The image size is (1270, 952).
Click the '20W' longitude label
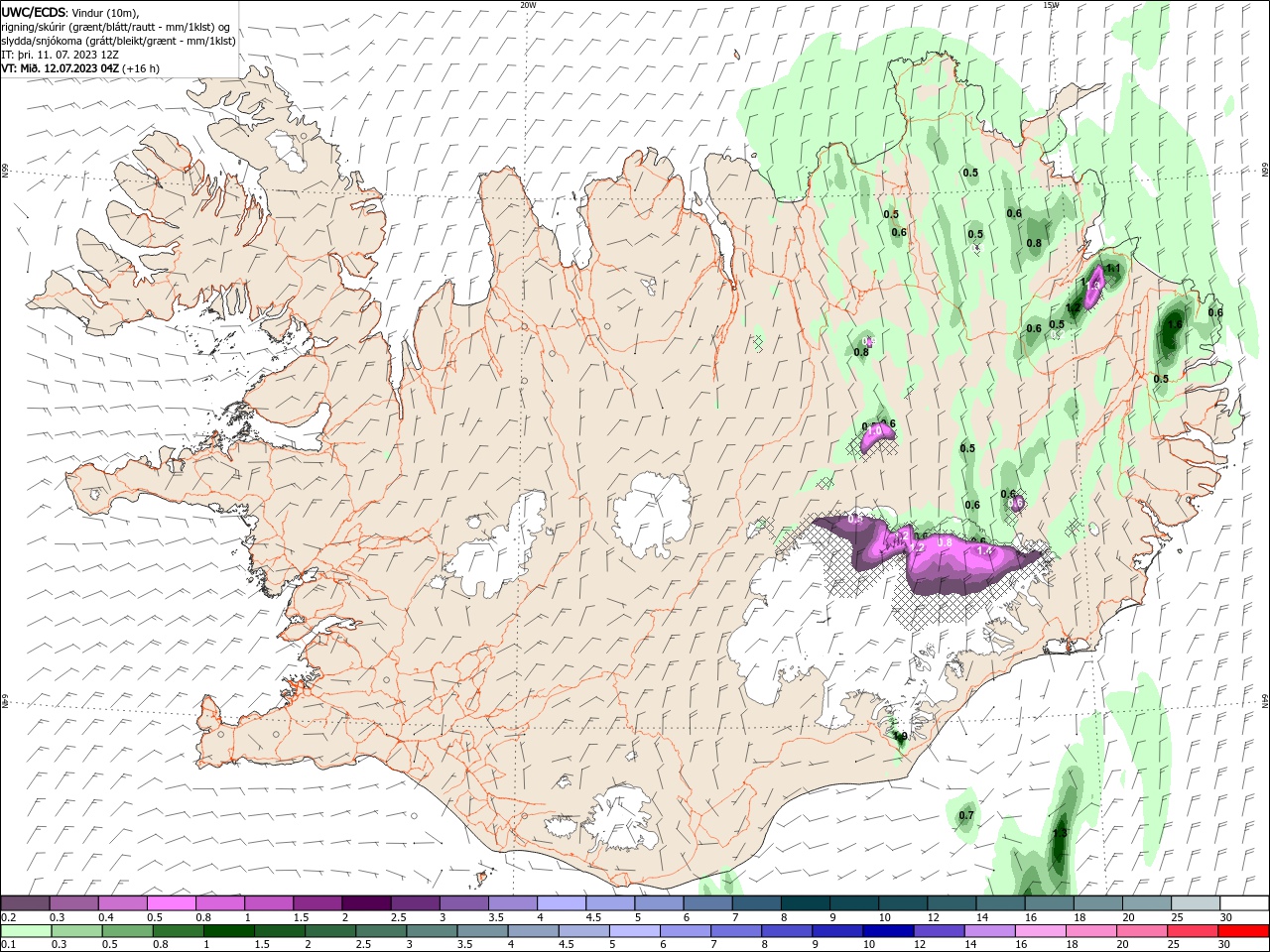[x=528, y=5]
